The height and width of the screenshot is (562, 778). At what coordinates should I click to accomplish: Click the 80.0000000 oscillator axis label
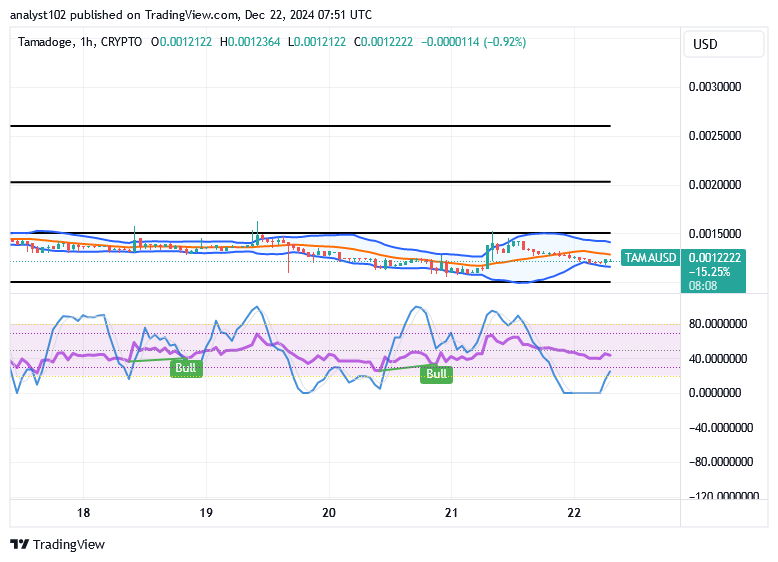click(x=726, y=324)
